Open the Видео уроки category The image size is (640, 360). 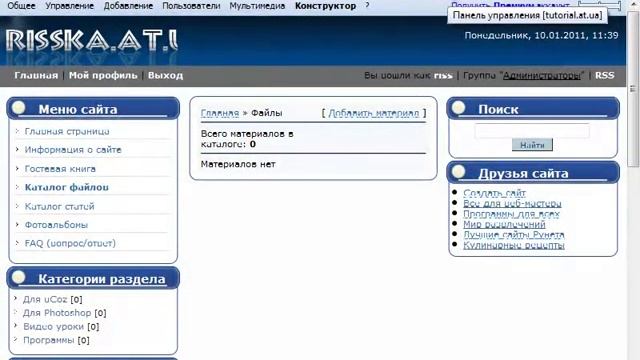[53, 327]
